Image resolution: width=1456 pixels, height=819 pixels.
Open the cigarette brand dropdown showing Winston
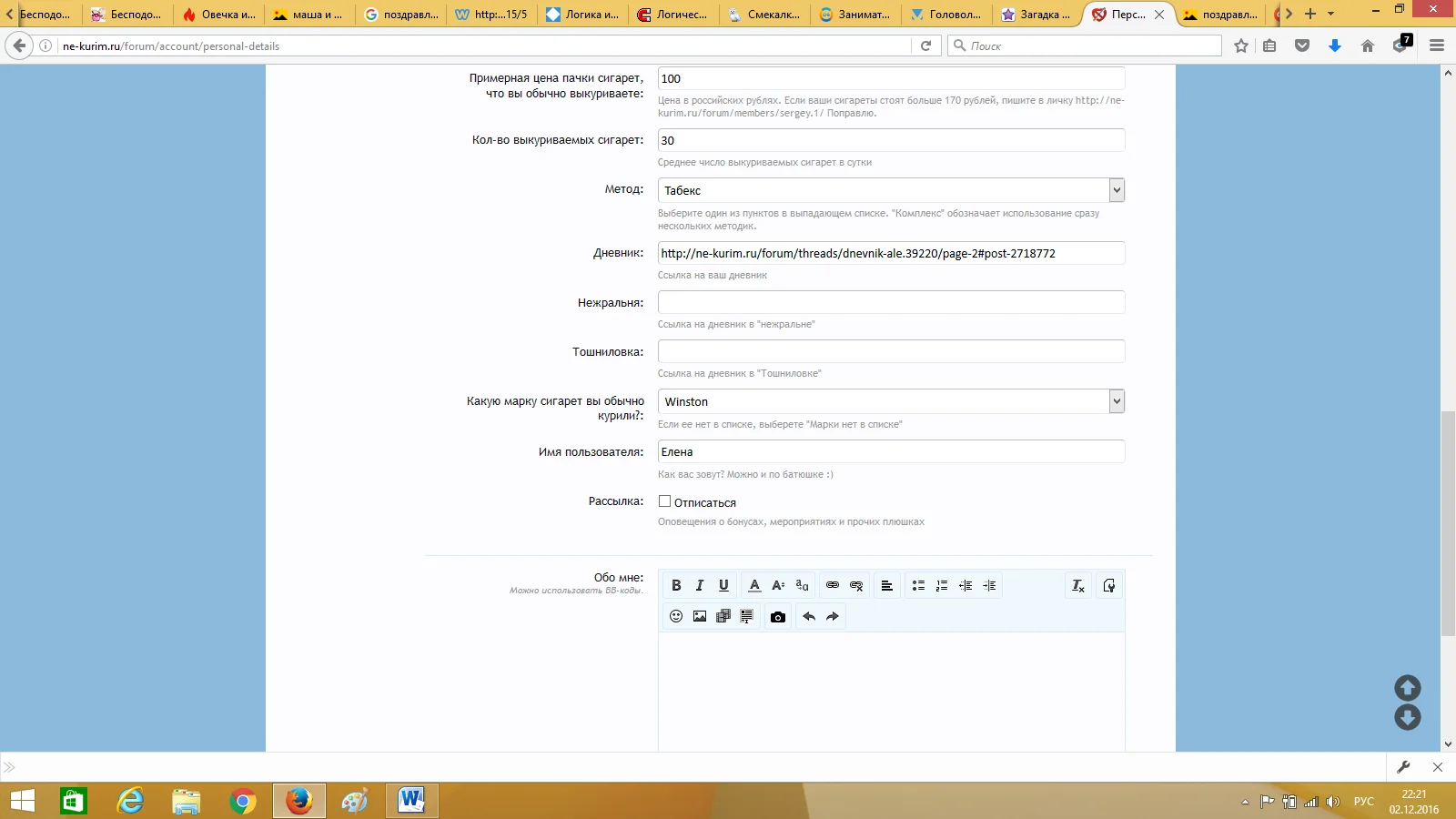1117,401
